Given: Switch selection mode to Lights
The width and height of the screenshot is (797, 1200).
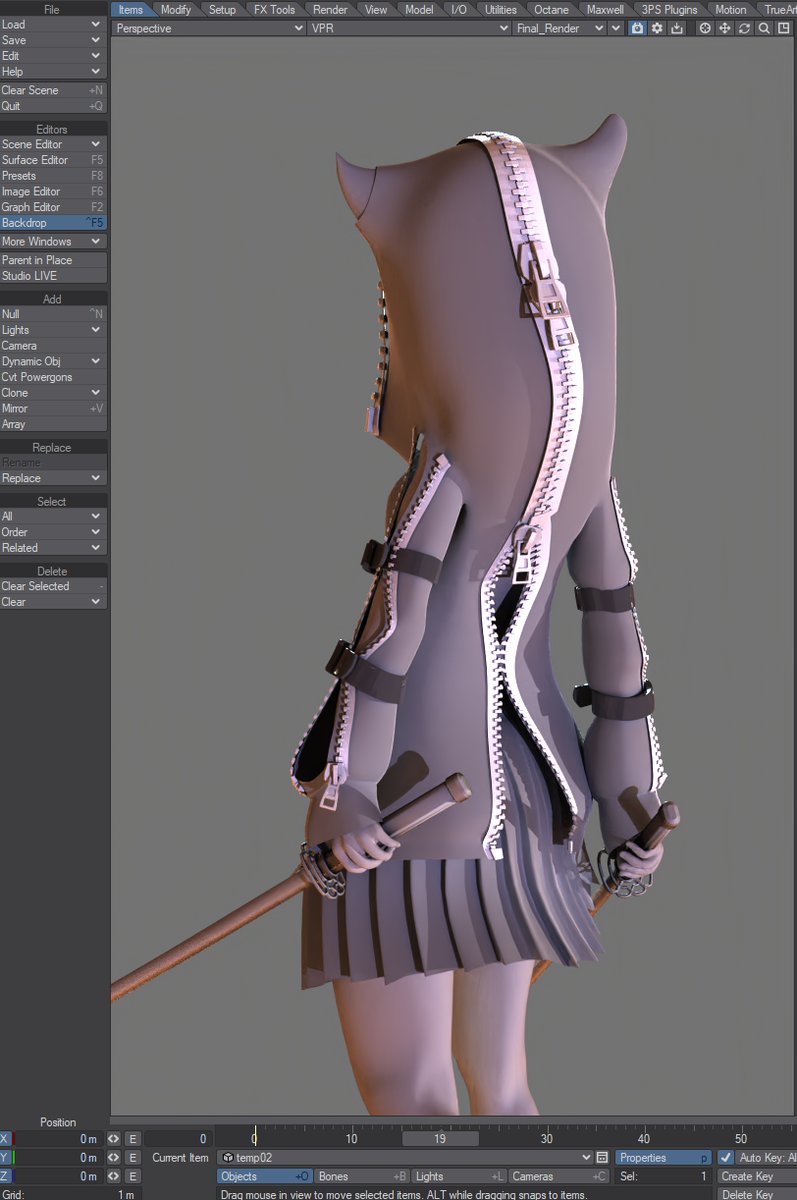Looking at the screenshot, I should 459,1176.
